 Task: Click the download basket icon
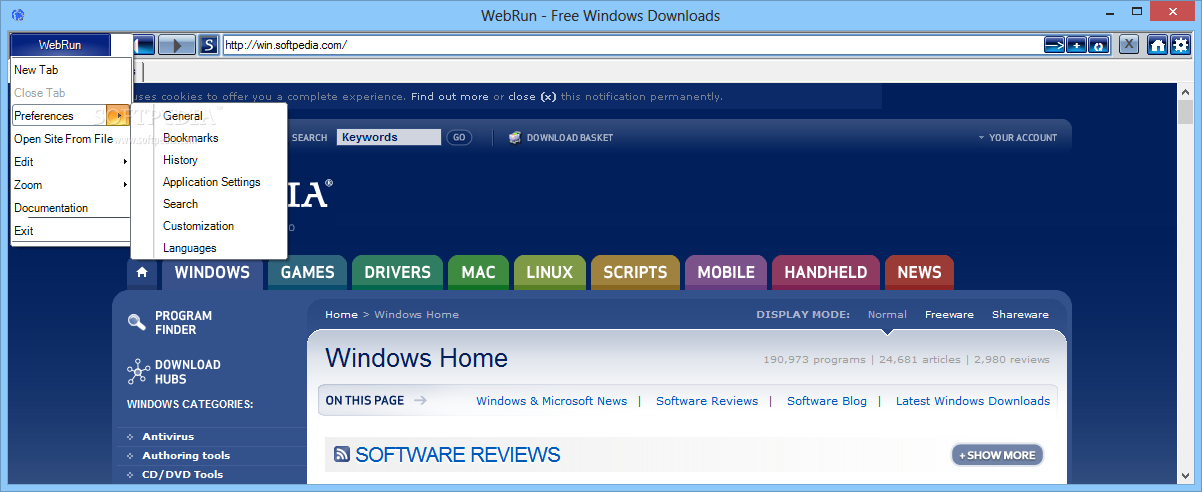[x=515, y=138]
